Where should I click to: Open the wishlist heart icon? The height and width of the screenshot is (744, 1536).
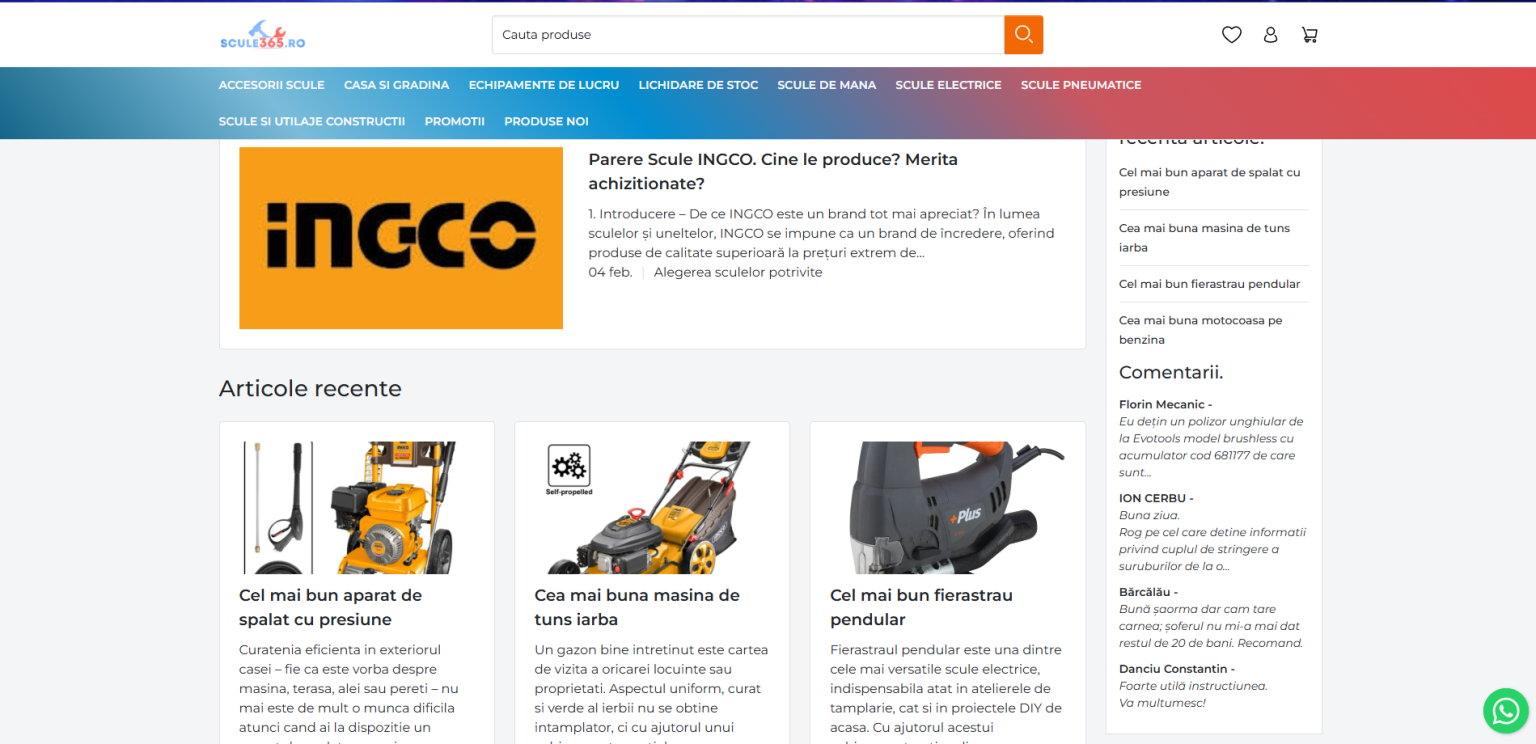coord(1231,35)
